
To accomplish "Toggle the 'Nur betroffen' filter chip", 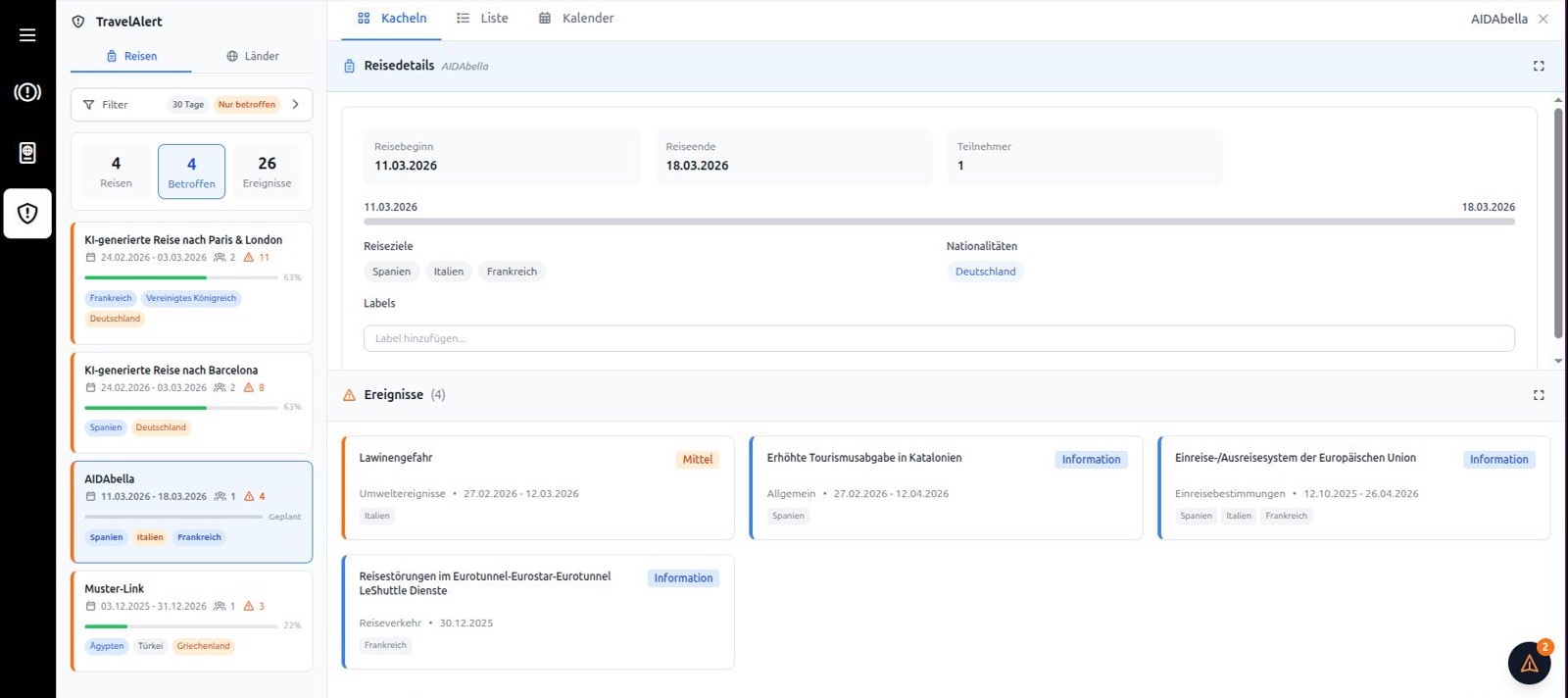I will tap(247, 105).
